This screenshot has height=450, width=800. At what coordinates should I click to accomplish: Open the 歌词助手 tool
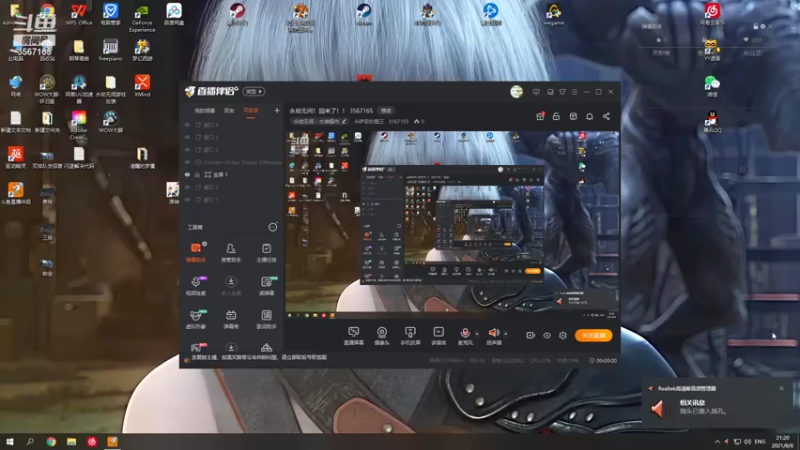point(266,319)
